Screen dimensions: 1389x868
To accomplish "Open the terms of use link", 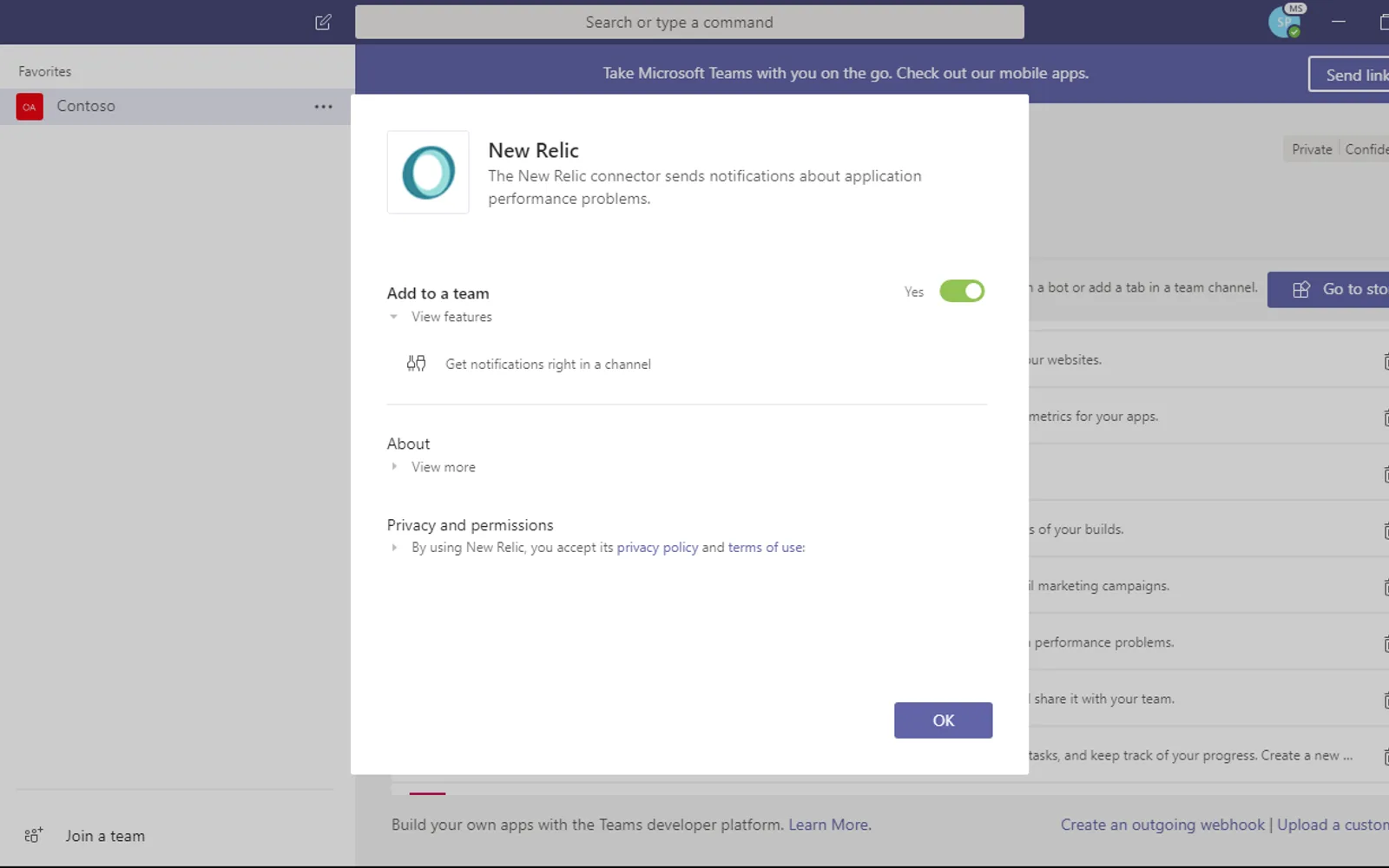I will pos(766,548).
